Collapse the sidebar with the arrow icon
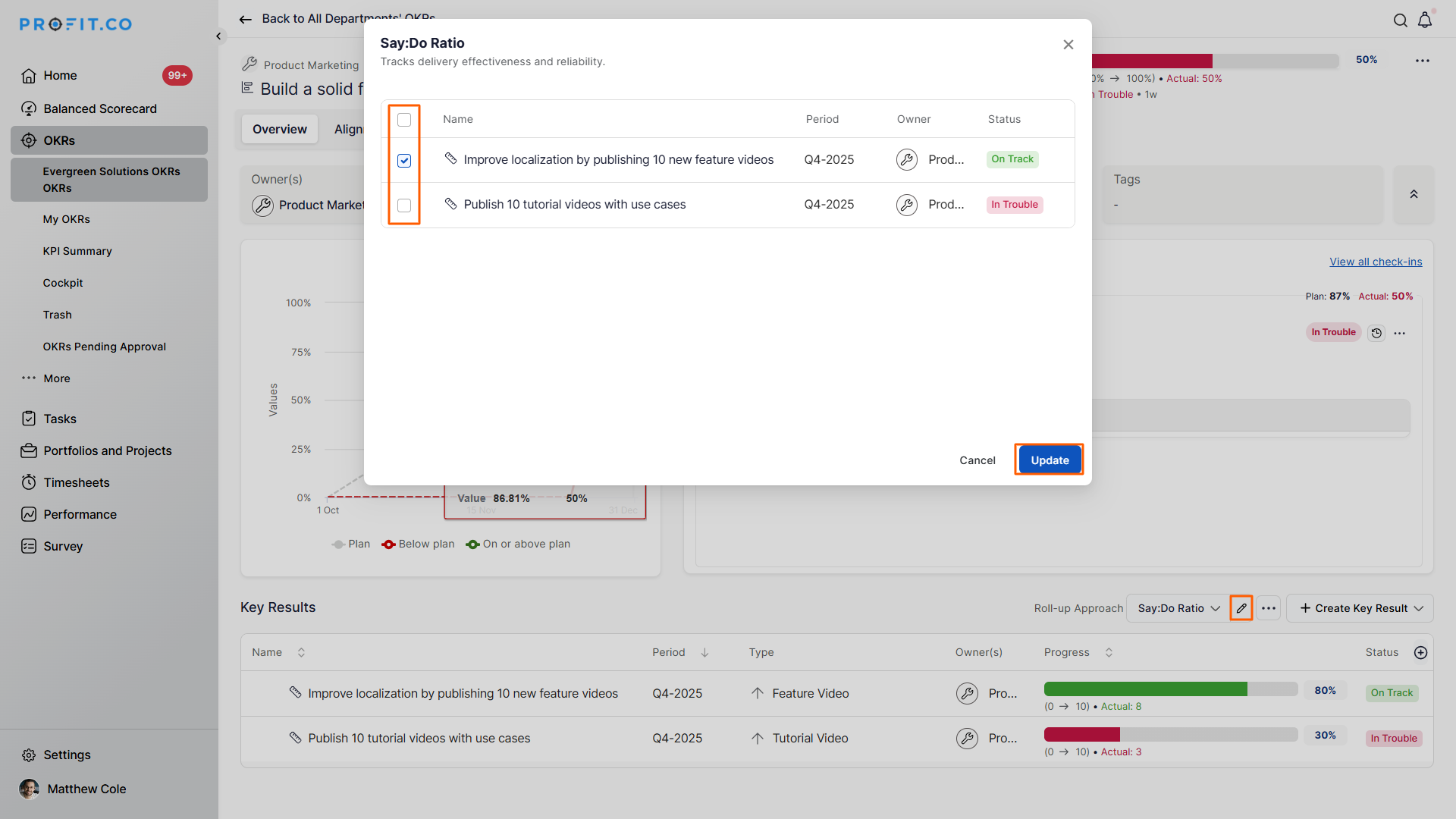1456x819 pixels. click(x=218, y=36)
